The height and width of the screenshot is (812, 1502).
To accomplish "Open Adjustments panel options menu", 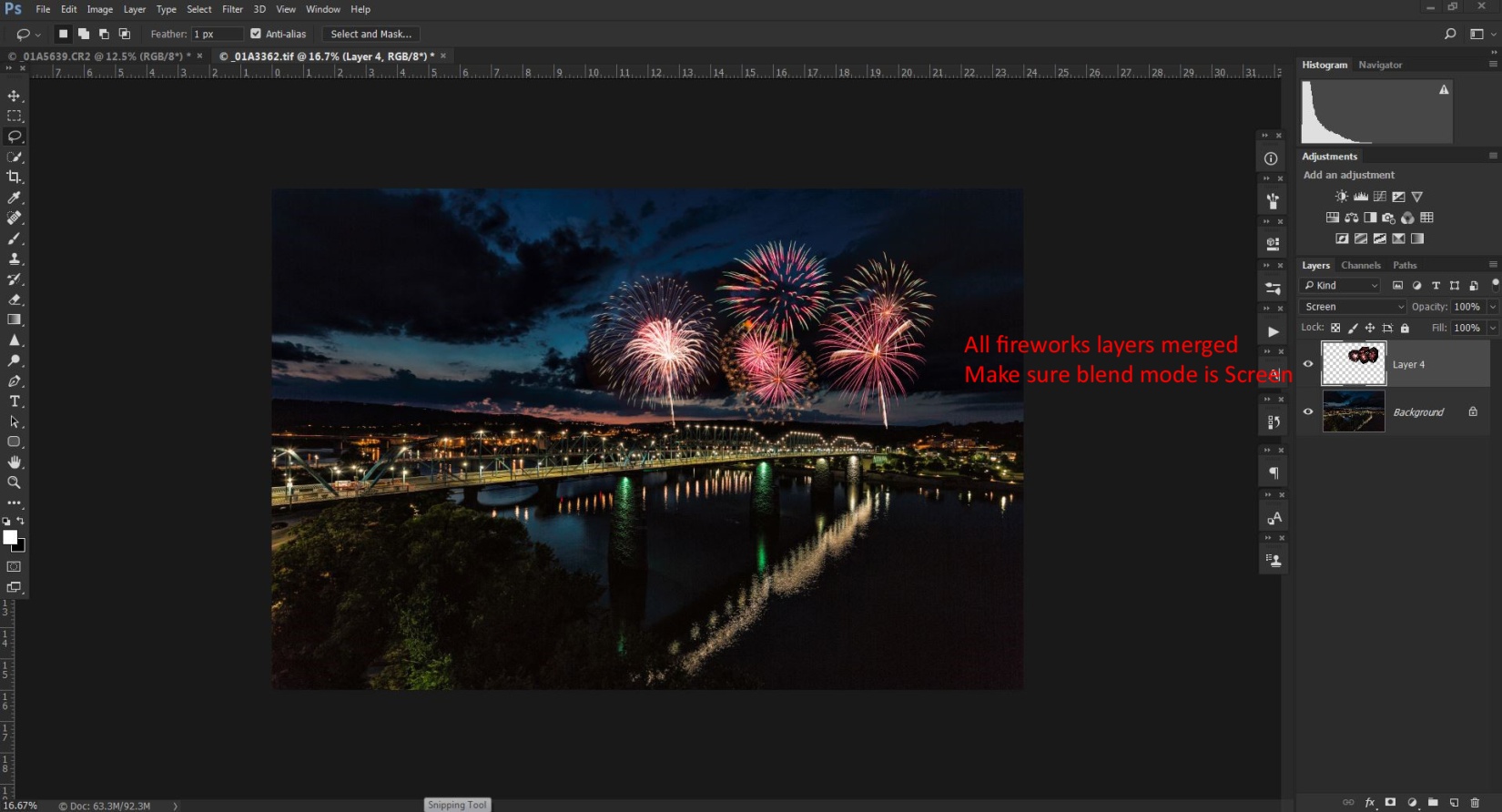I will tap(1493, 156).
